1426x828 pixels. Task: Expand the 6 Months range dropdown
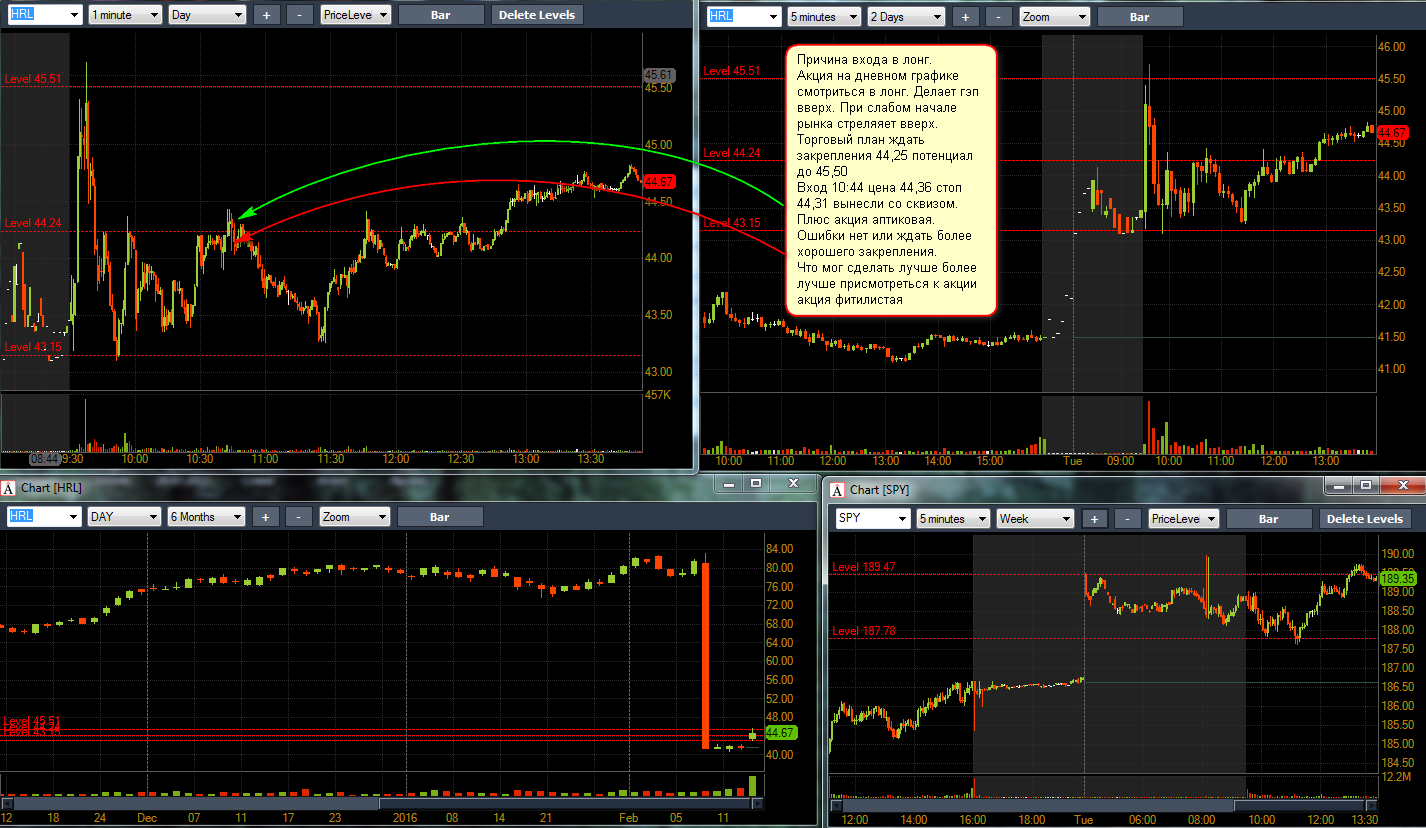[206, 517]
